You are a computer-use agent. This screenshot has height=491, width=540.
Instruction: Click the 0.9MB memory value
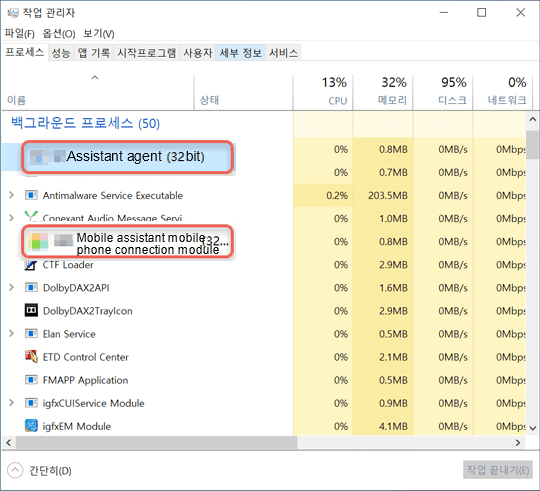[x=393, y=403]
